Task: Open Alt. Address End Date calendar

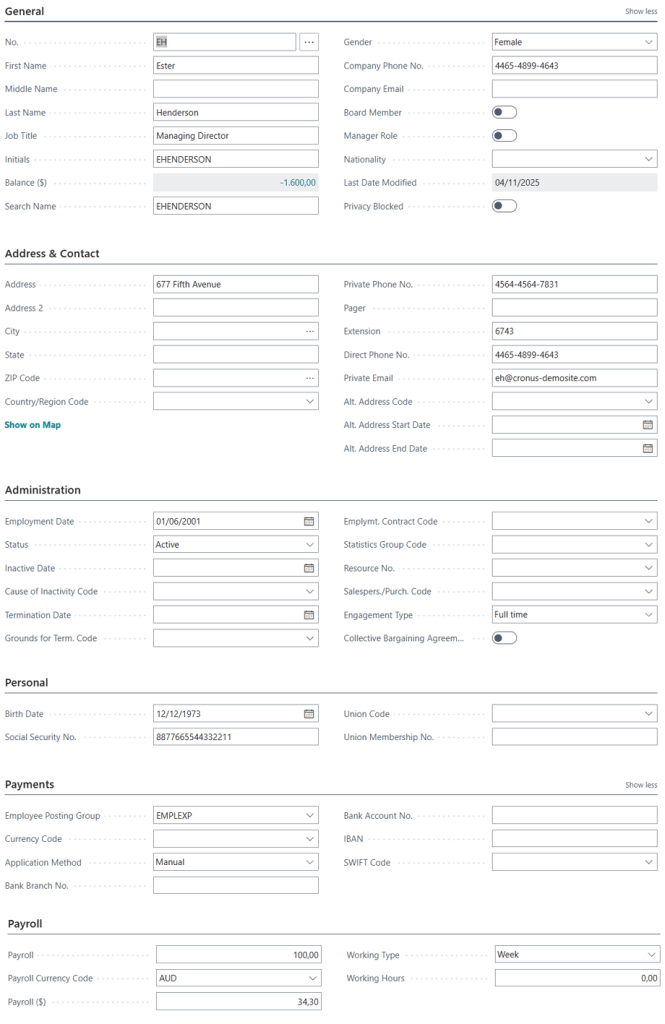Action: [x=648, y=449]
